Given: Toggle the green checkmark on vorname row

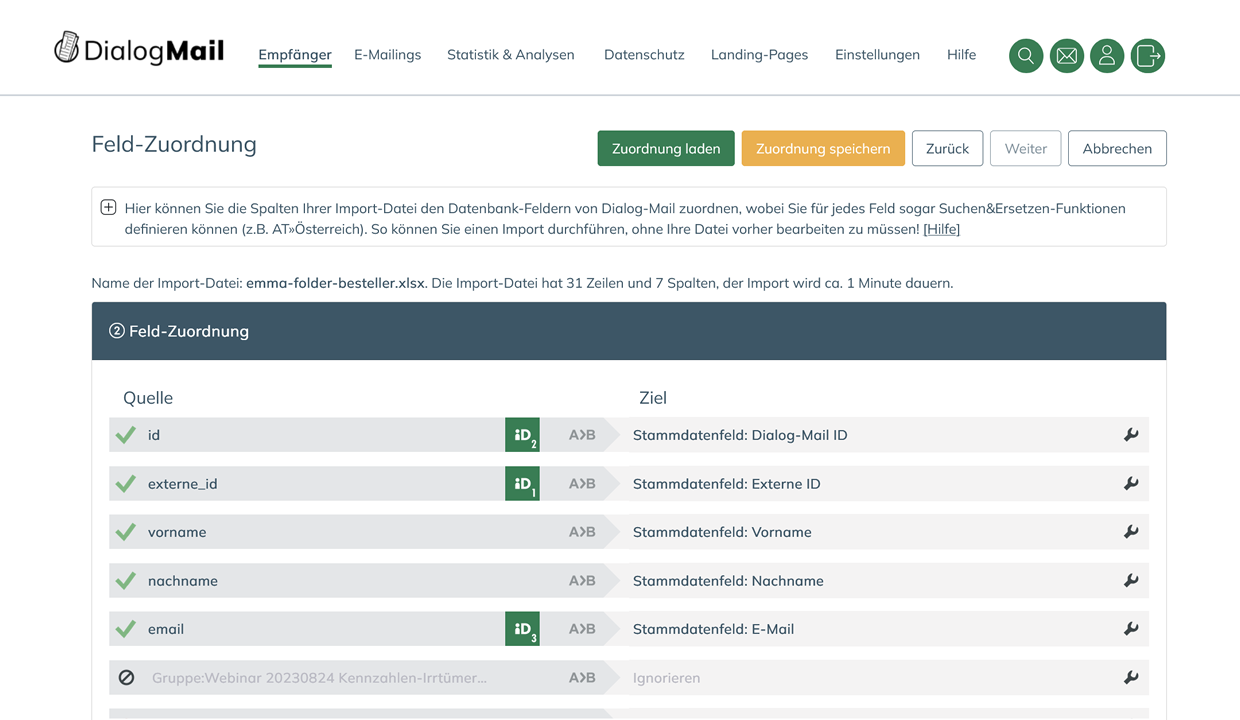Looking at the screenshot, I should coord(126,532).
